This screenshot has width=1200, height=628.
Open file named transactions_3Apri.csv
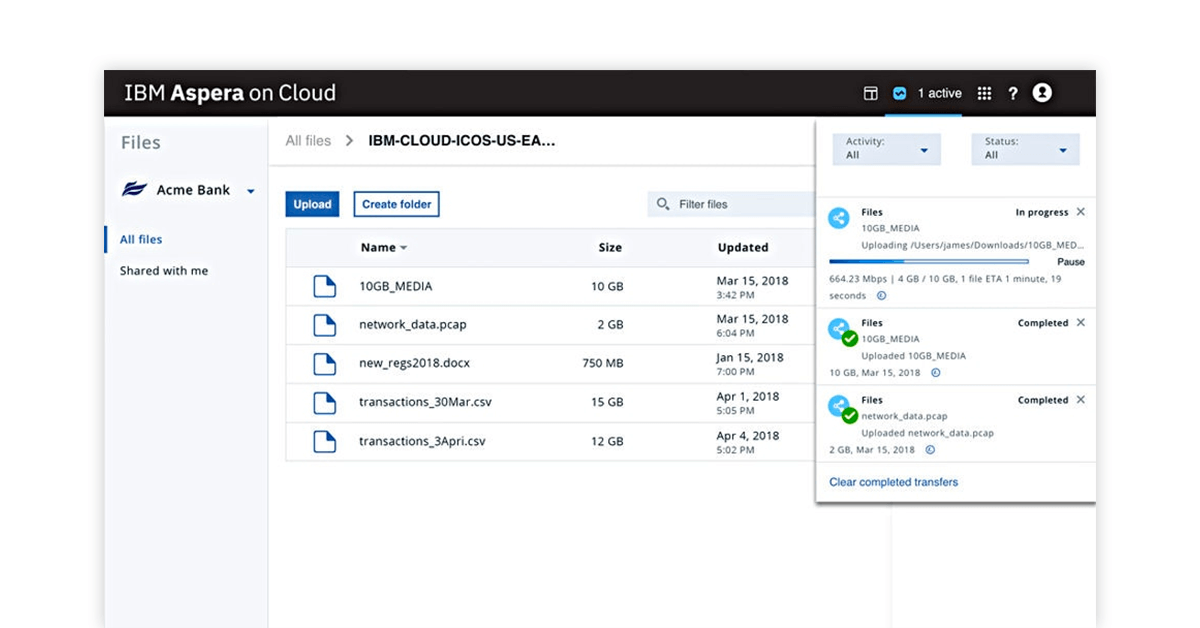pyautogui.click(x=422, y=441)
